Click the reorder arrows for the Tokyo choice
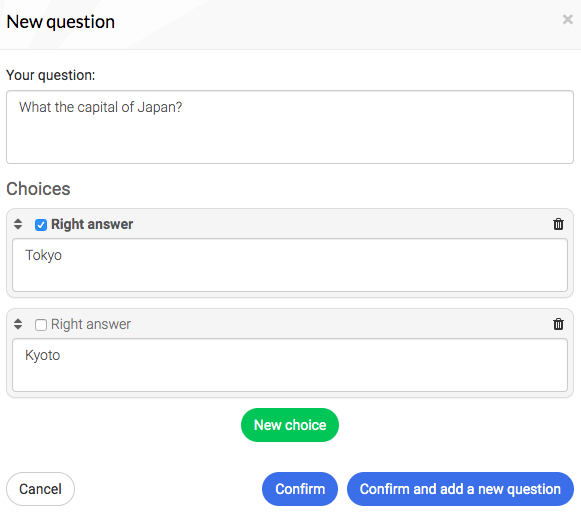Viewport: 581px width, 515px height. coord(18,224)
